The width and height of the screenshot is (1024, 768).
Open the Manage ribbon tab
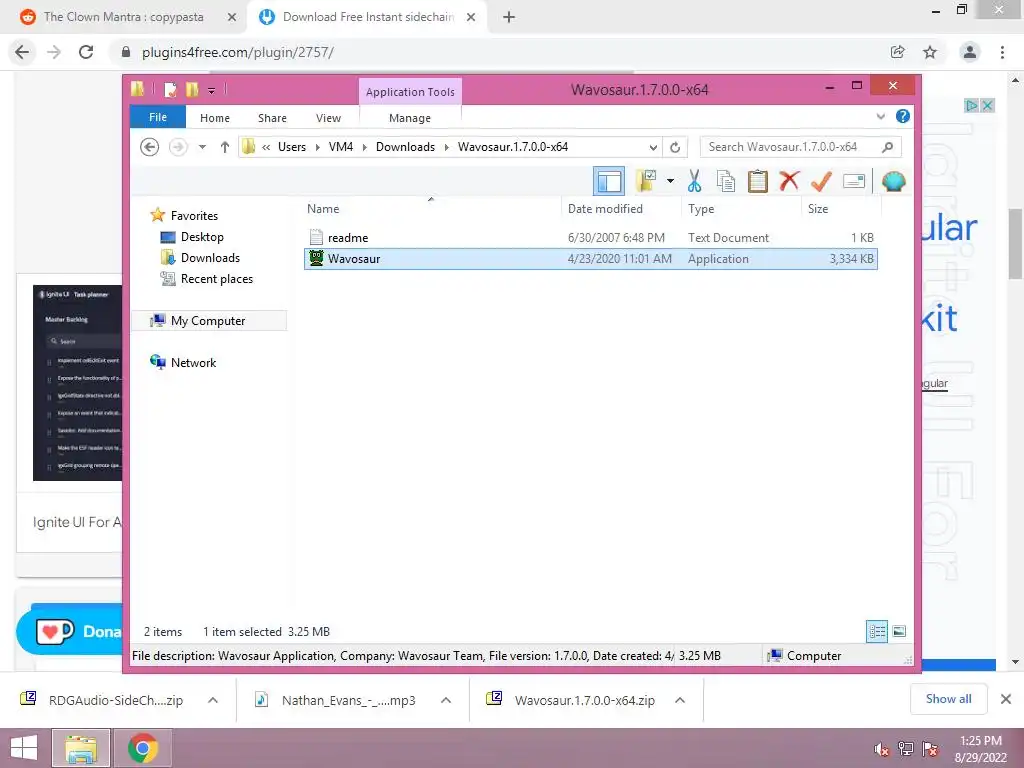point(410,118)
